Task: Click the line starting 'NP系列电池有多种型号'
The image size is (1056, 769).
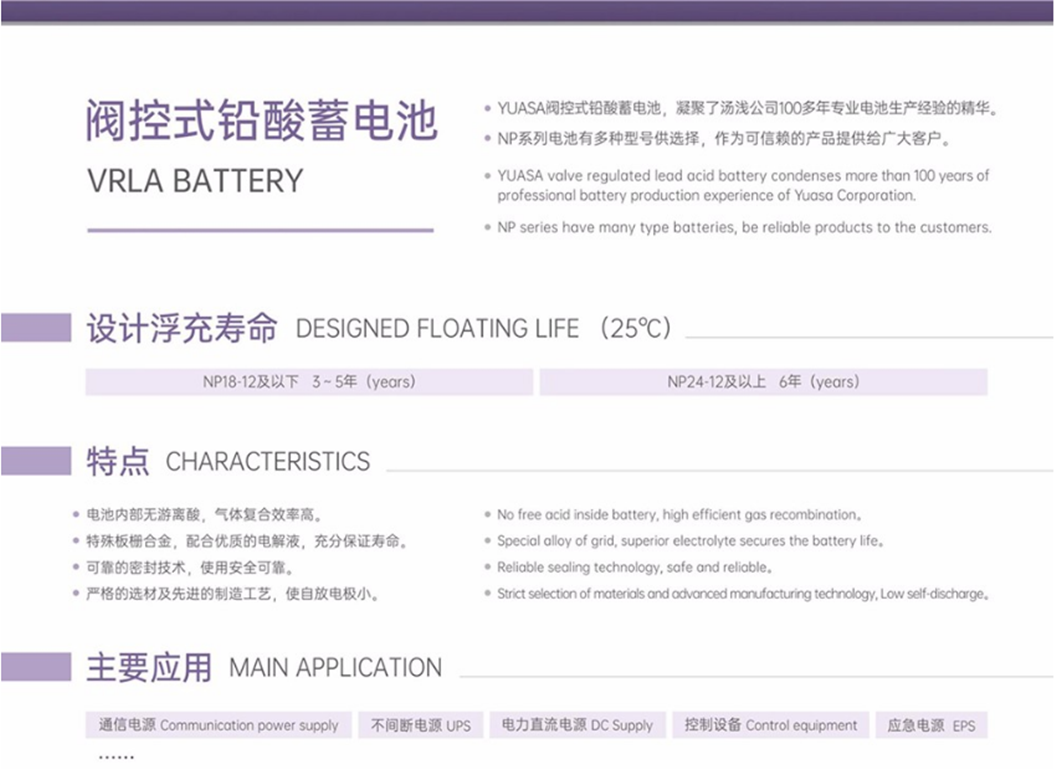Action: tap(724, 139)
